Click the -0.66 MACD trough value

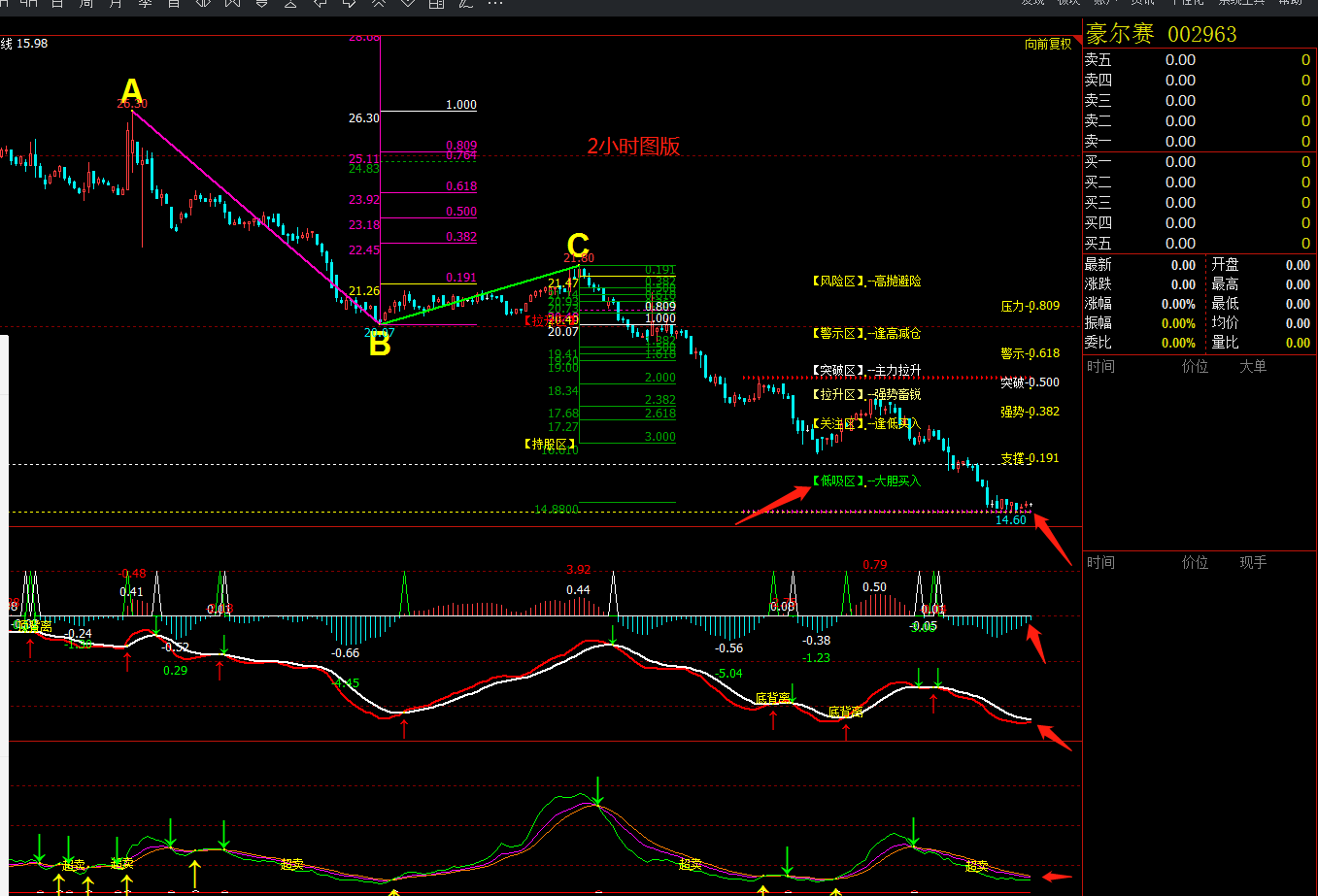tap(346, 653)
